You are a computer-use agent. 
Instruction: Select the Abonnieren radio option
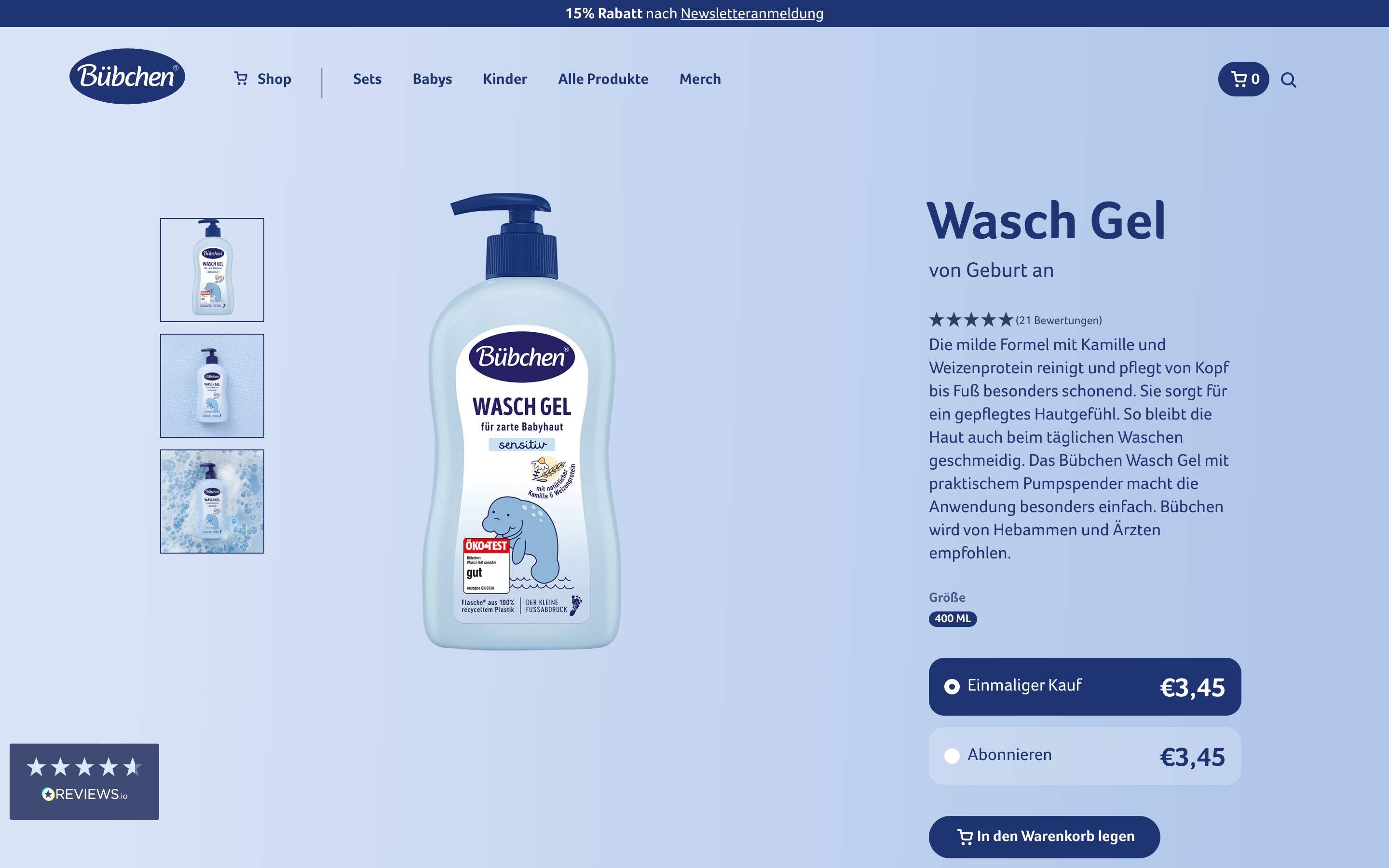coord(1085,756)
